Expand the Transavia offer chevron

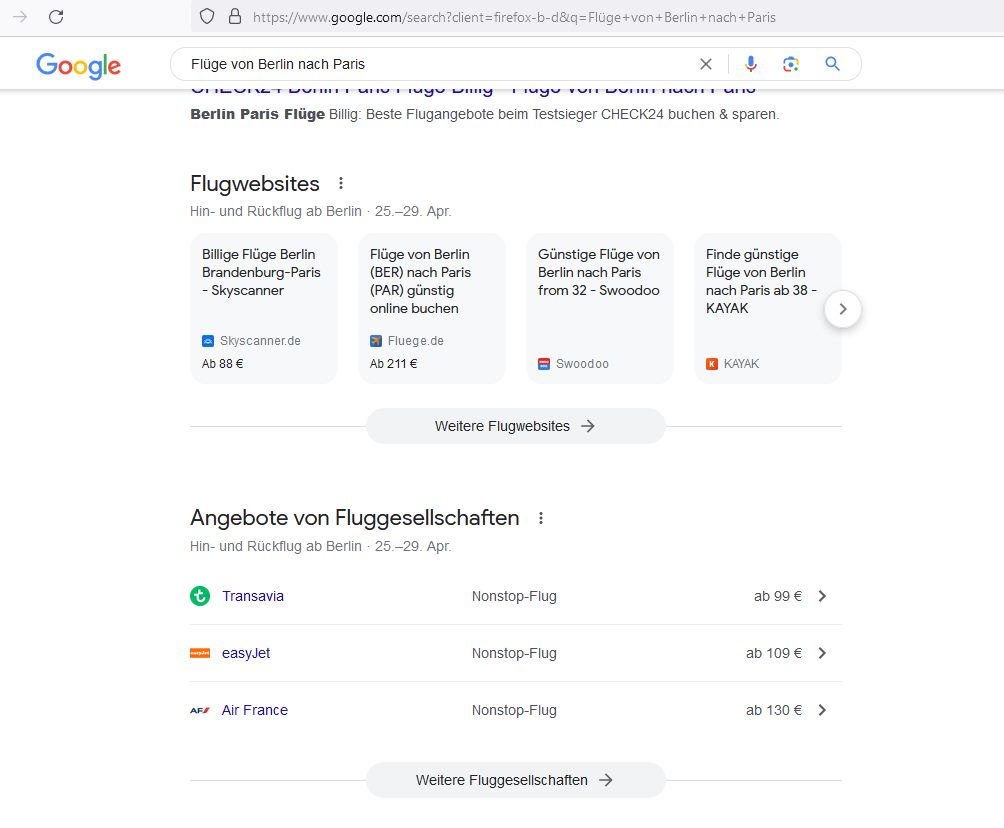[x=822, y=596]
